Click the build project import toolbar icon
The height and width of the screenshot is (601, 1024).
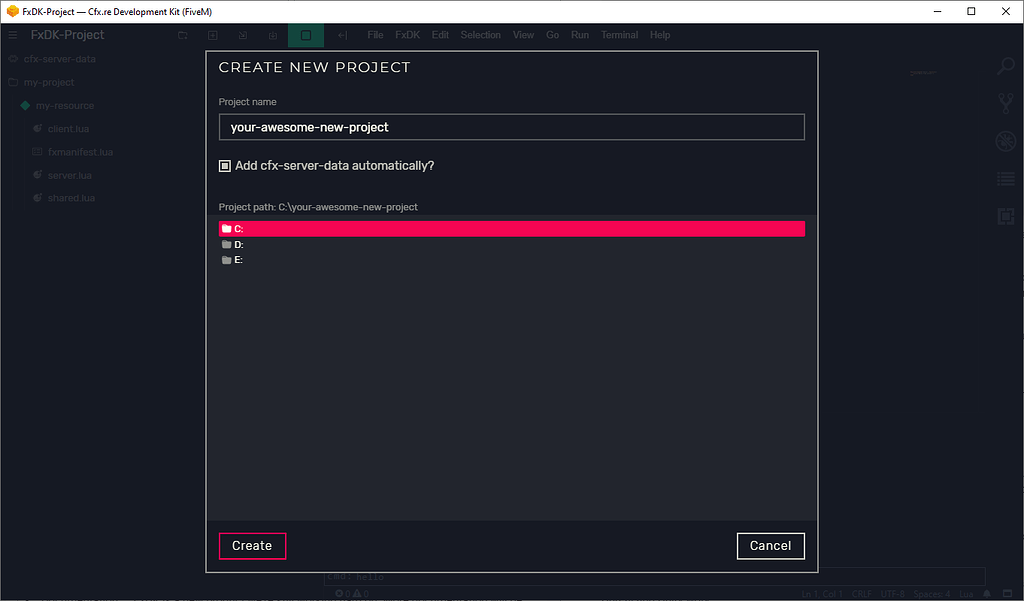coord(272,34)
